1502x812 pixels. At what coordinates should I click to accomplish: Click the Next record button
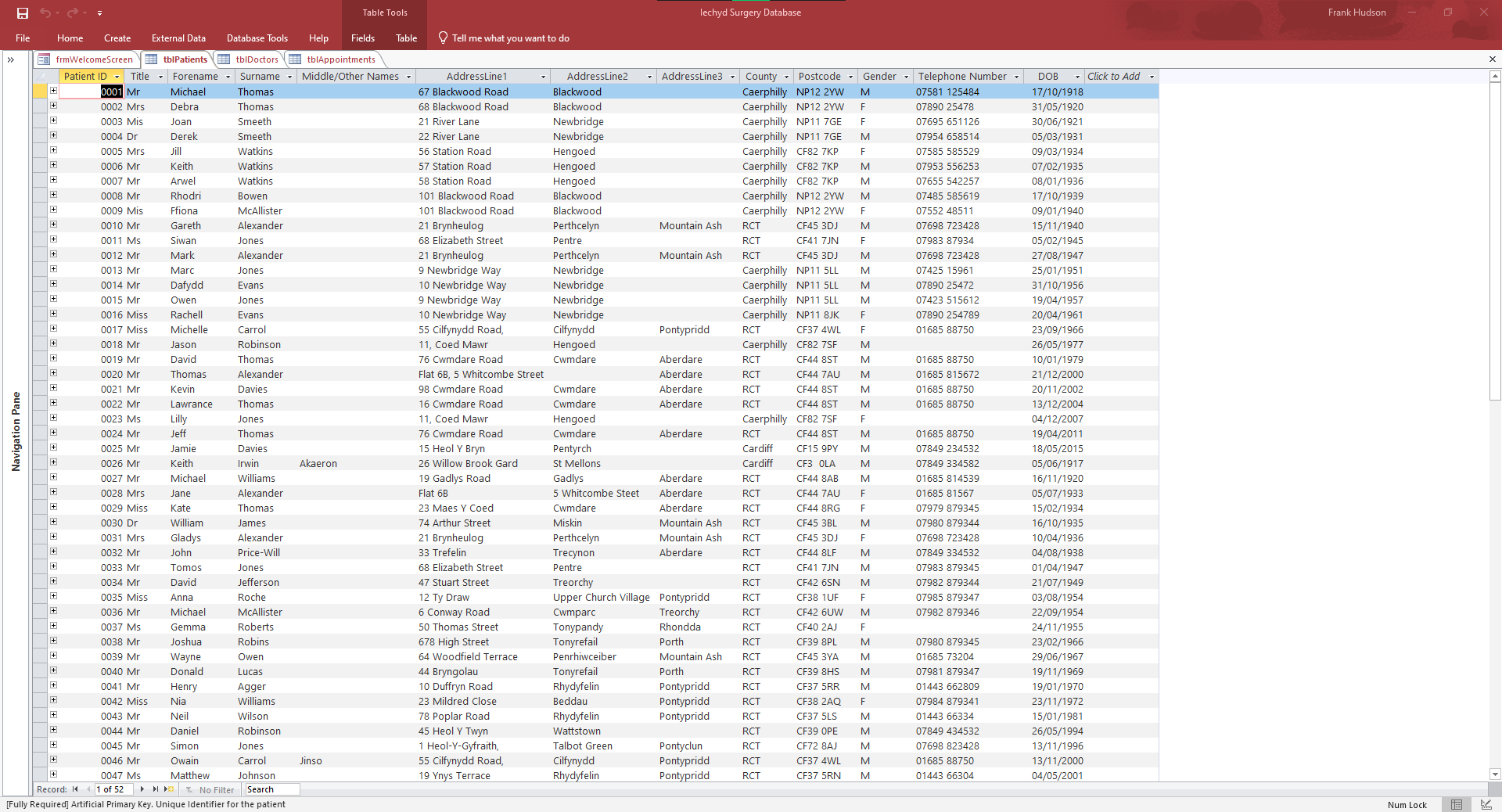(x=142, y=789)
